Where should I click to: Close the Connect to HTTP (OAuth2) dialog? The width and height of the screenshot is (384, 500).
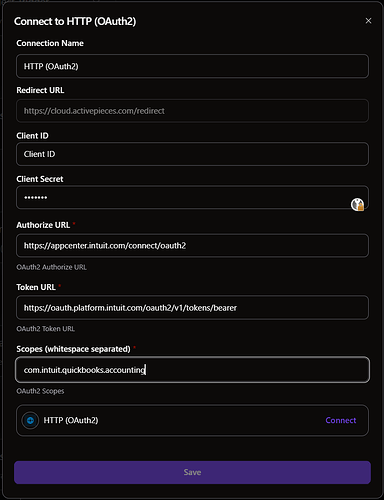(x=368, y=21)
